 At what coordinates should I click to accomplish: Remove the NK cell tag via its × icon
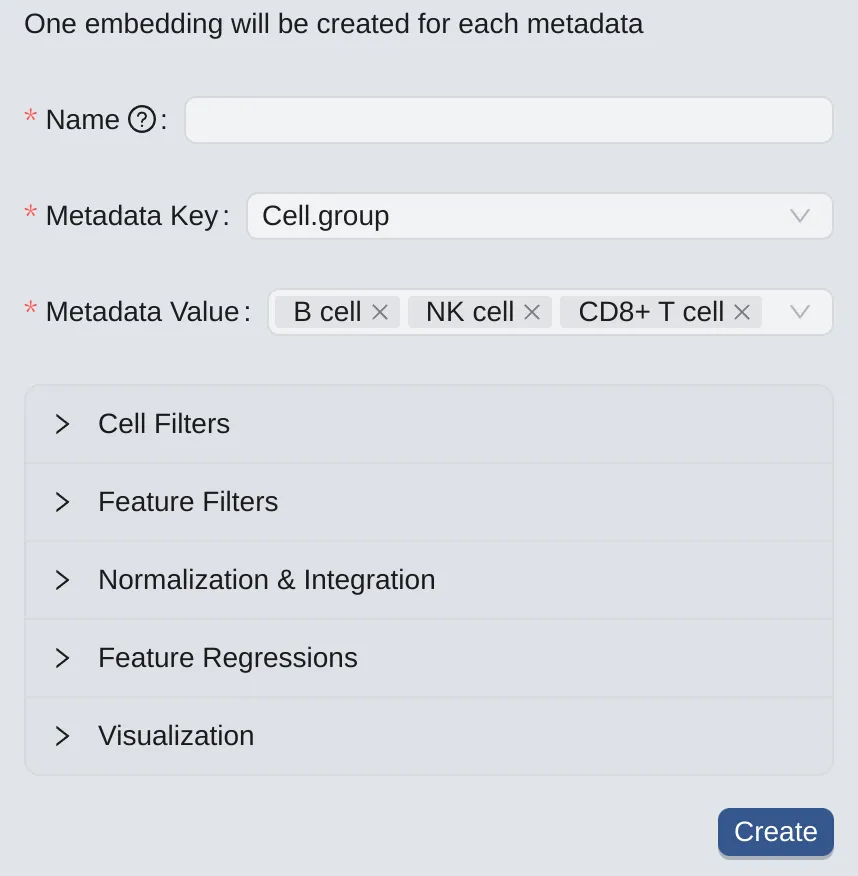coord(532,312)
